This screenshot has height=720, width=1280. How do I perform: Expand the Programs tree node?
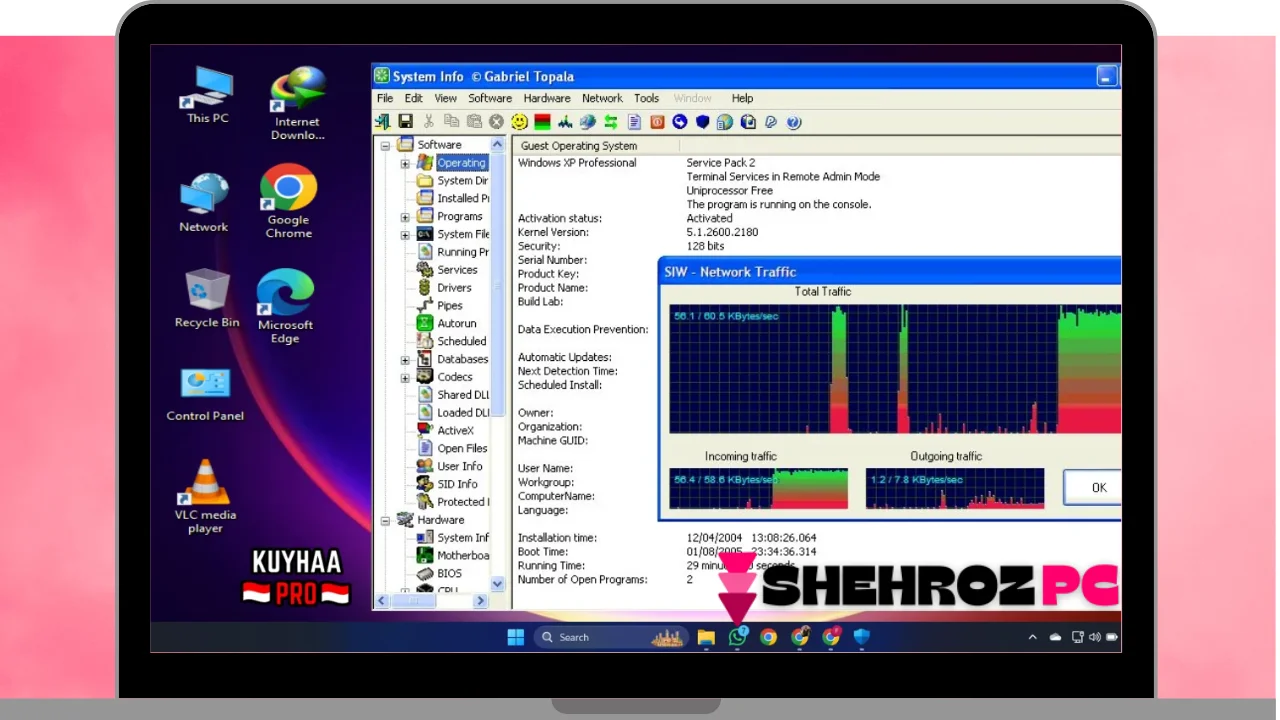click(405, 217)
